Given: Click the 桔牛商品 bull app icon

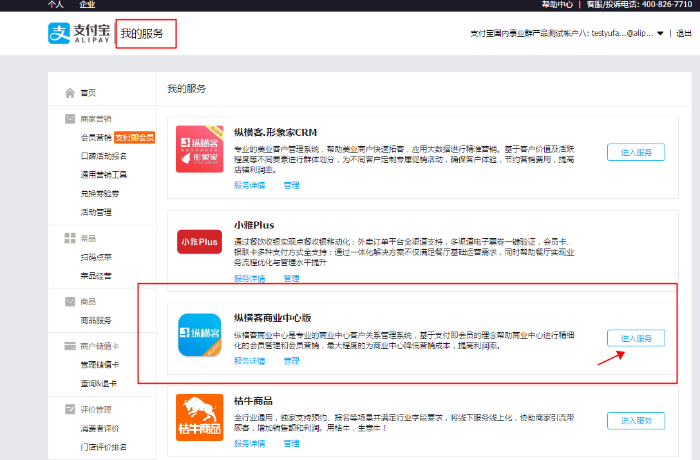Looking at the screenshot, I should coord(200,418).
